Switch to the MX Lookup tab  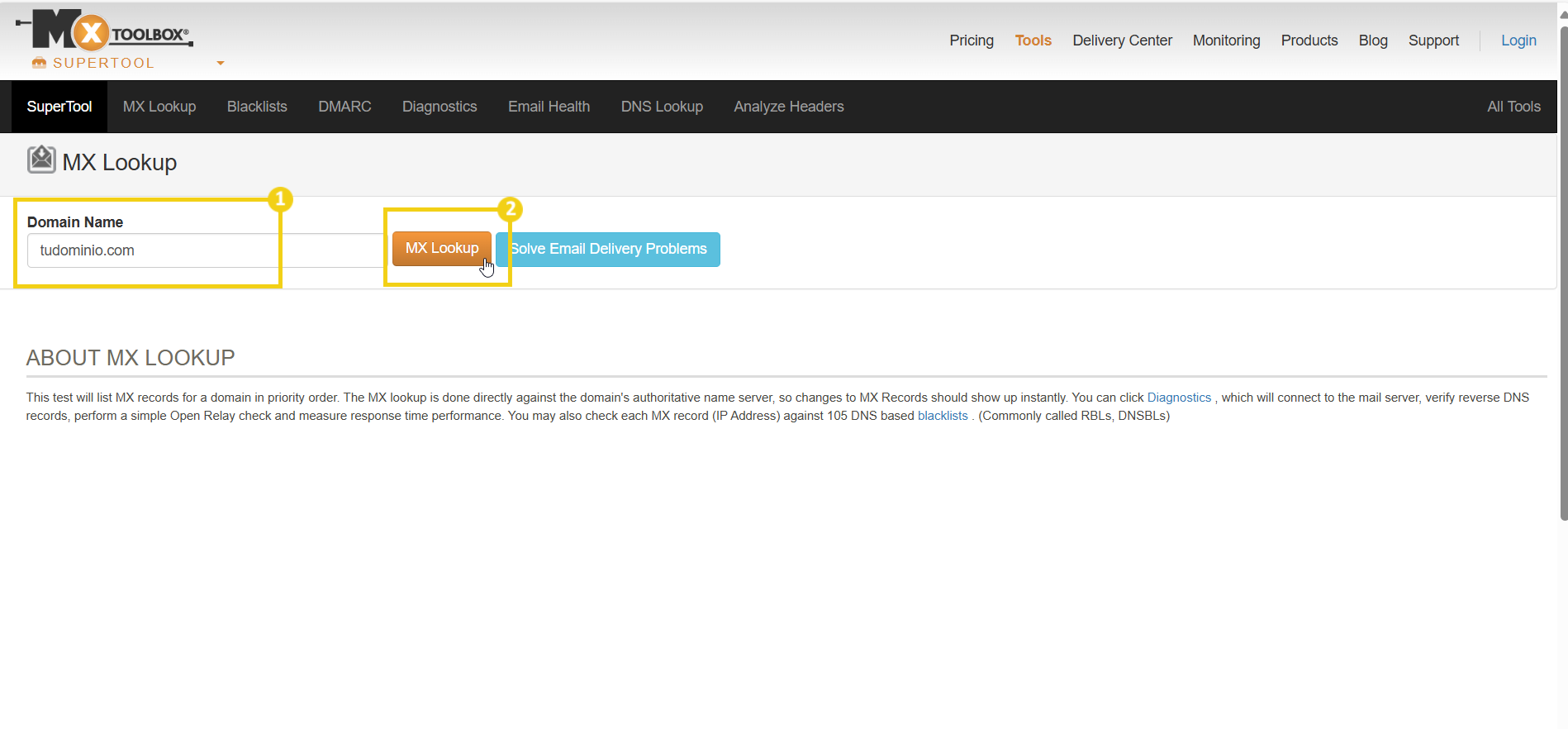tap(159, 107)
